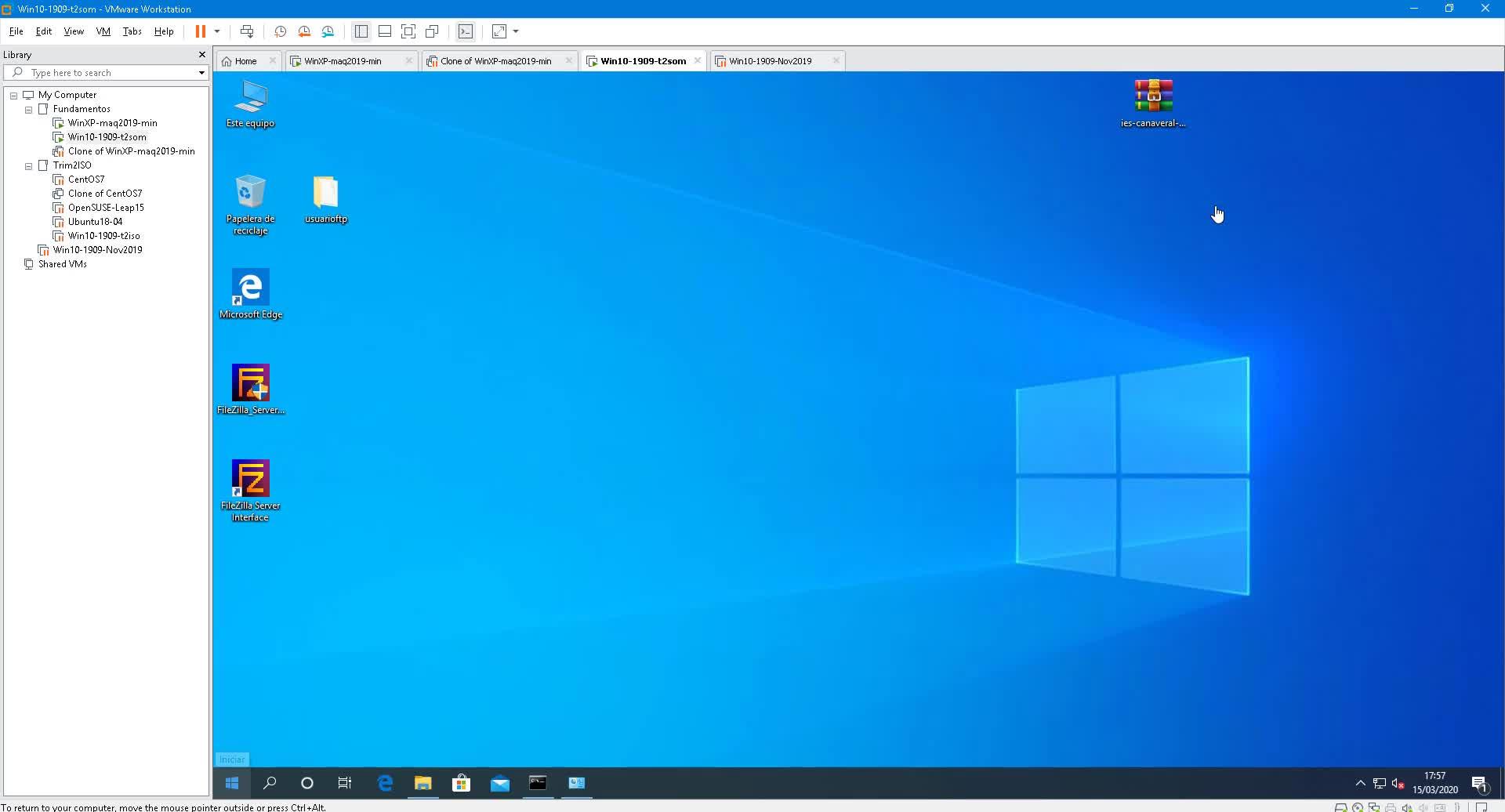Switch to the Clone of WinXP-maq2019-min tab
This screenshot has height=812, width=1505.
(x=495, y=61)
